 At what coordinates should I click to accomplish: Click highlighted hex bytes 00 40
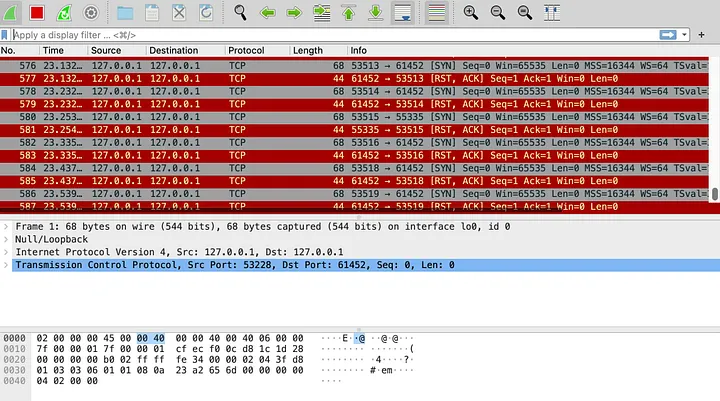(x=151, y=339)
